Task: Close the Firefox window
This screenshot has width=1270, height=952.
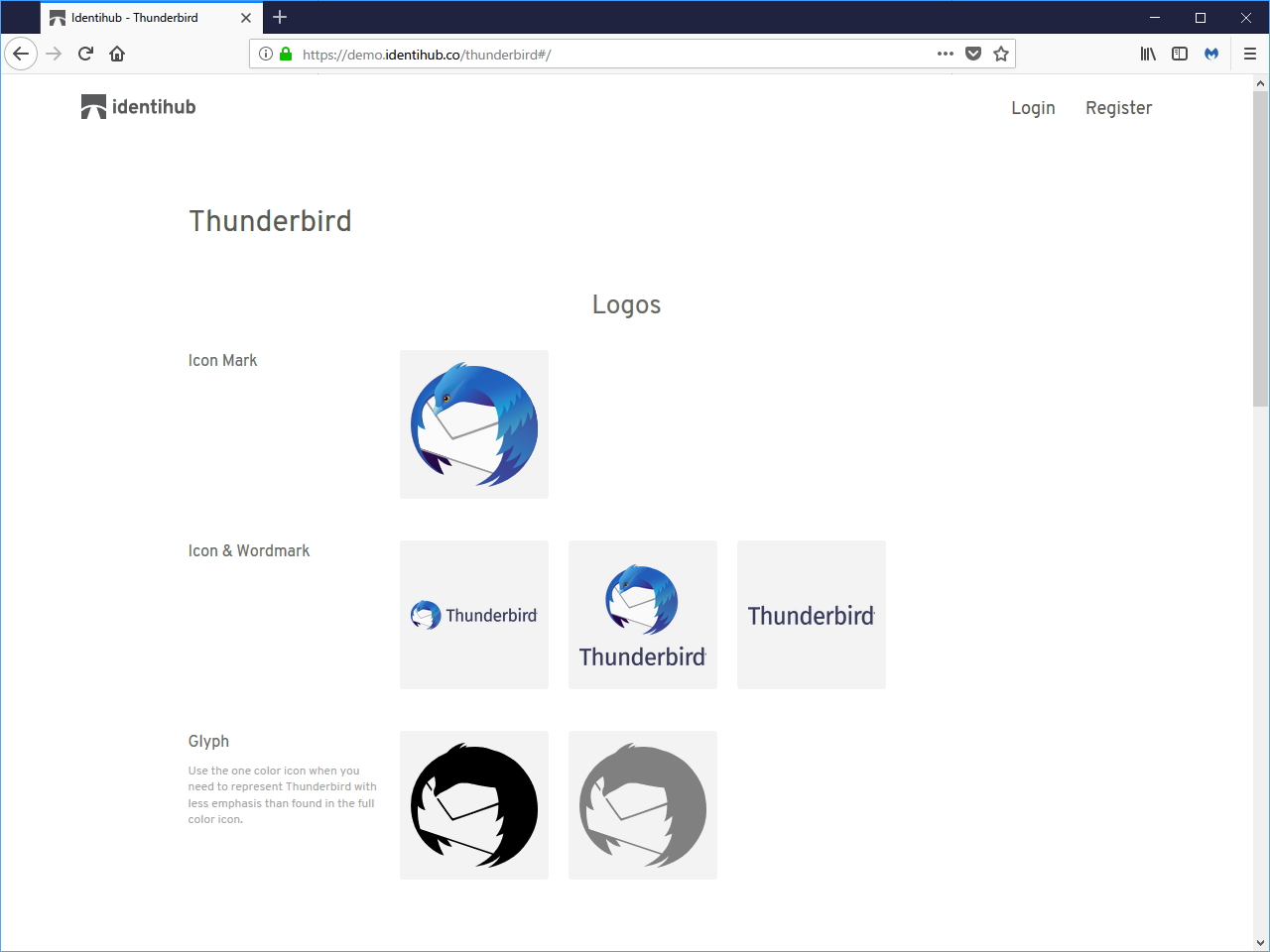Action: point(1246,18)
